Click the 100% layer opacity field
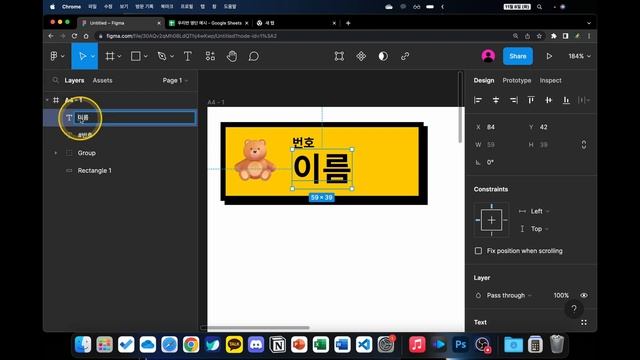This screenshot has width=640, height=360. click(561, 295)
